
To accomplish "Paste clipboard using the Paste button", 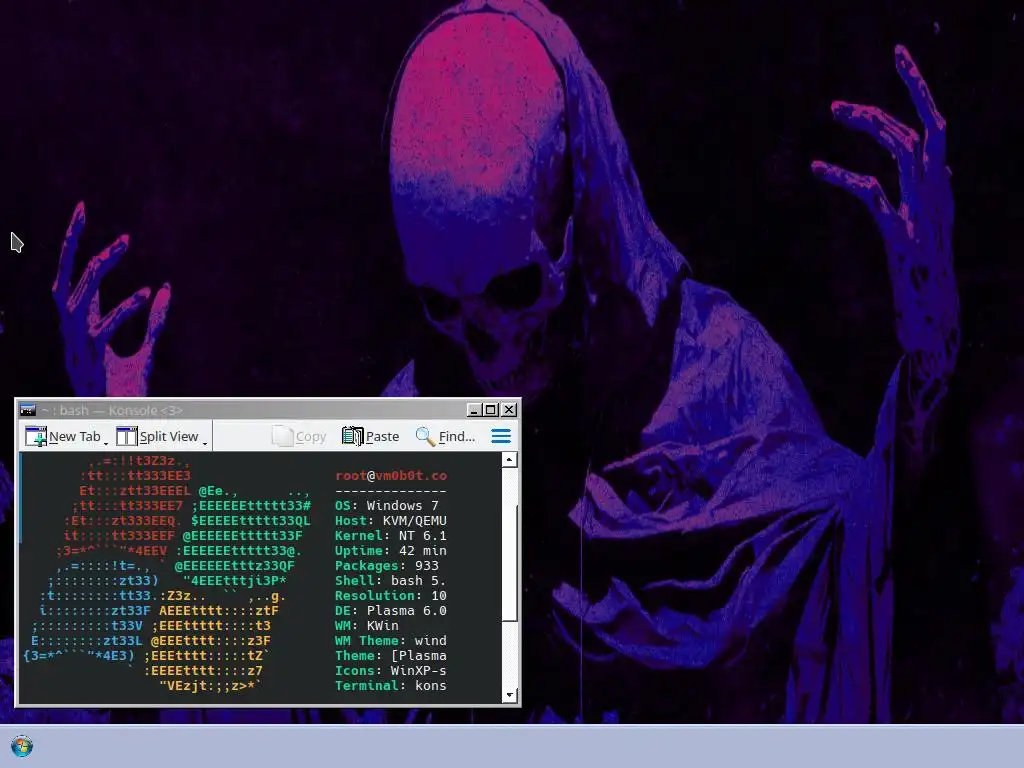I will tap(370, 436).
